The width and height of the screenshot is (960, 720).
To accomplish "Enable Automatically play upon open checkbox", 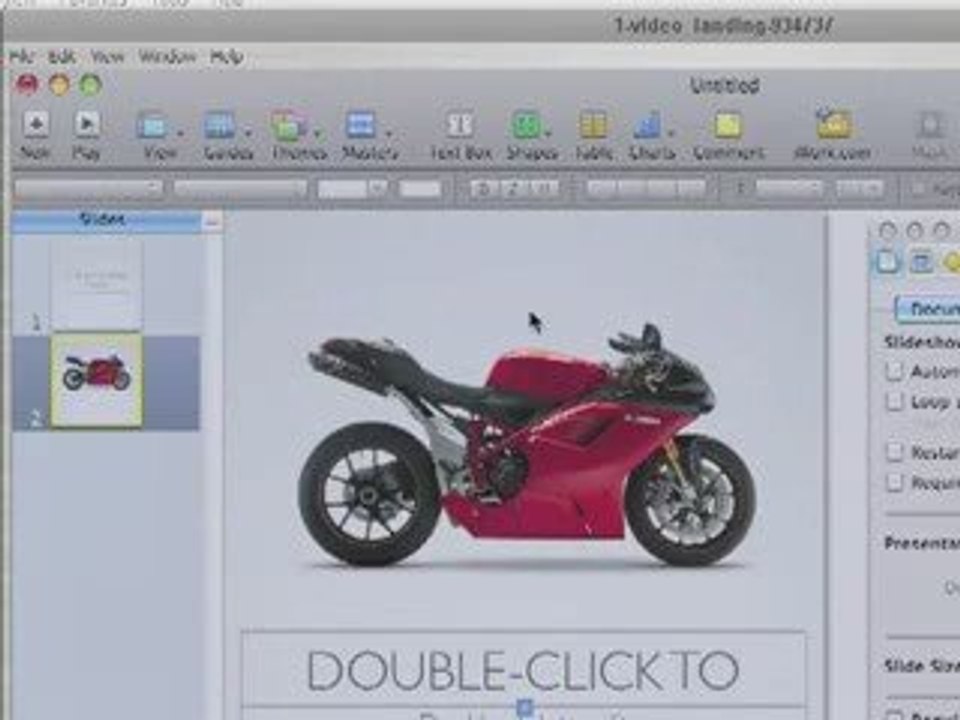I will click(x=895, y=372).
